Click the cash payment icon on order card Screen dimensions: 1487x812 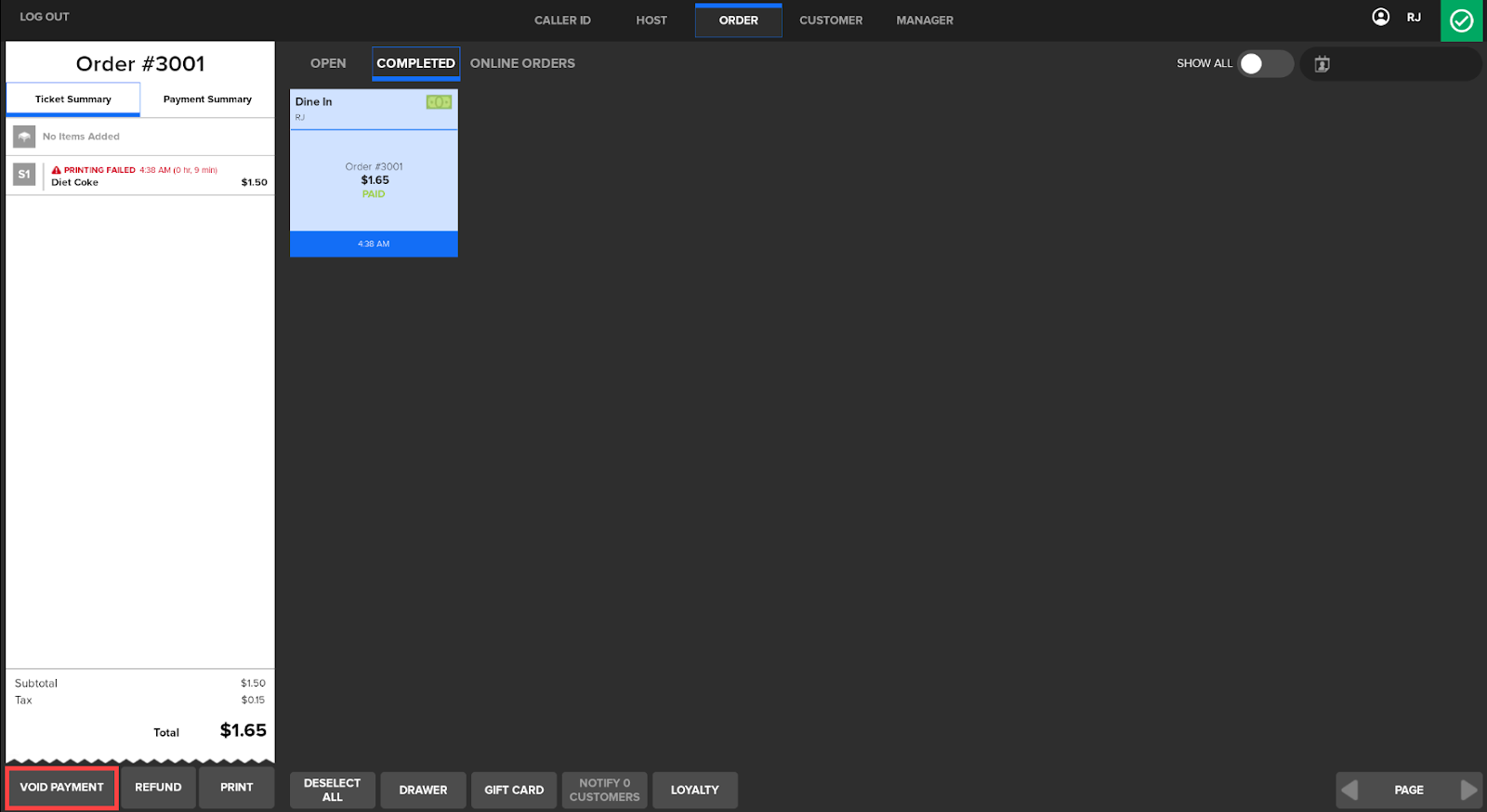click(439, 102)
